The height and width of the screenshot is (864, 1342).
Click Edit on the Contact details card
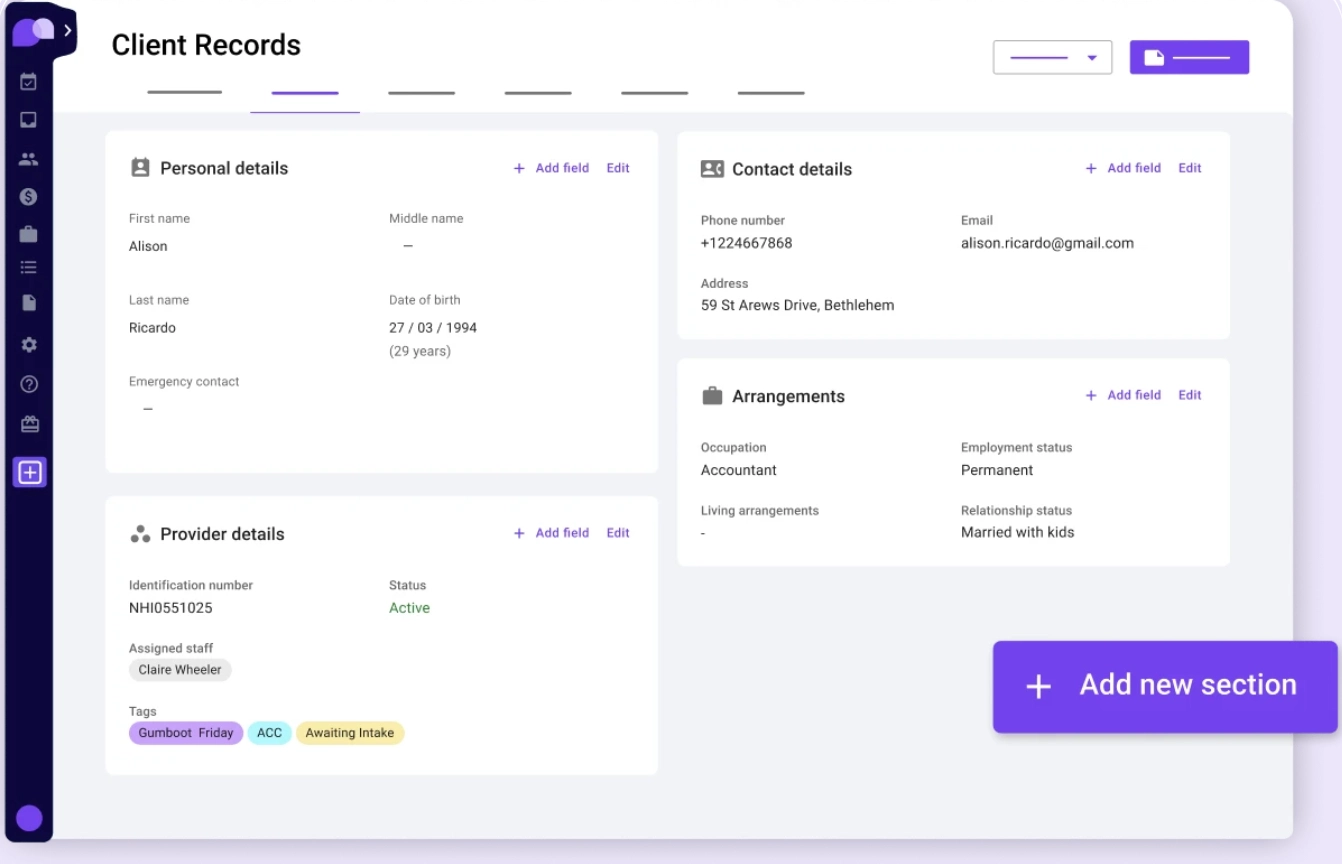[x=1189, y=168]
